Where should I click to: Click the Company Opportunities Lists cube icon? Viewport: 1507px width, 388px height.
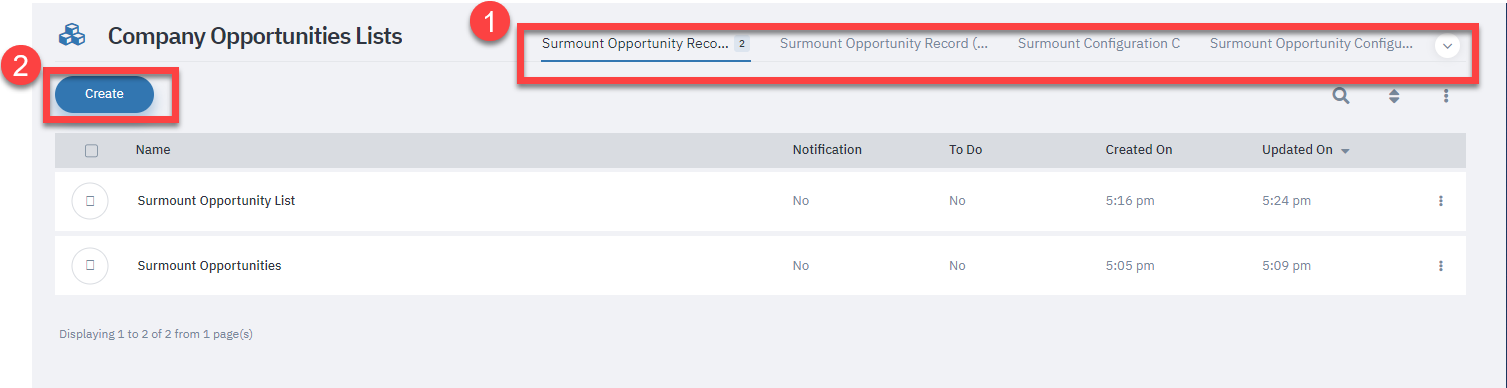tap(72, 36)
